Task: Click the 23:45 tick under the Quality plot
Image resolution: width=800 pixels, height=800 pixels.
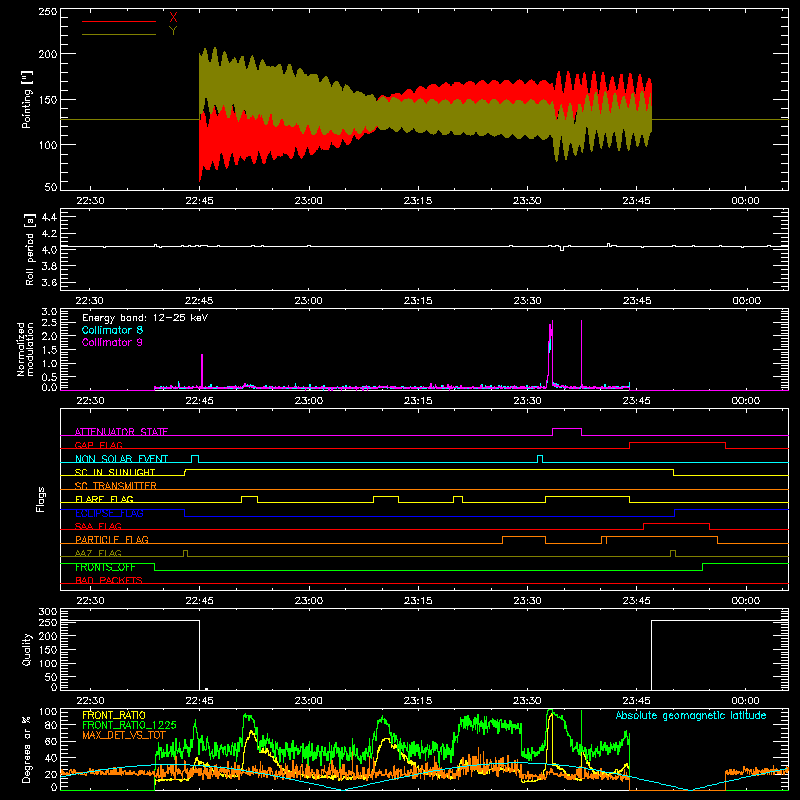Action: (636, 701)
